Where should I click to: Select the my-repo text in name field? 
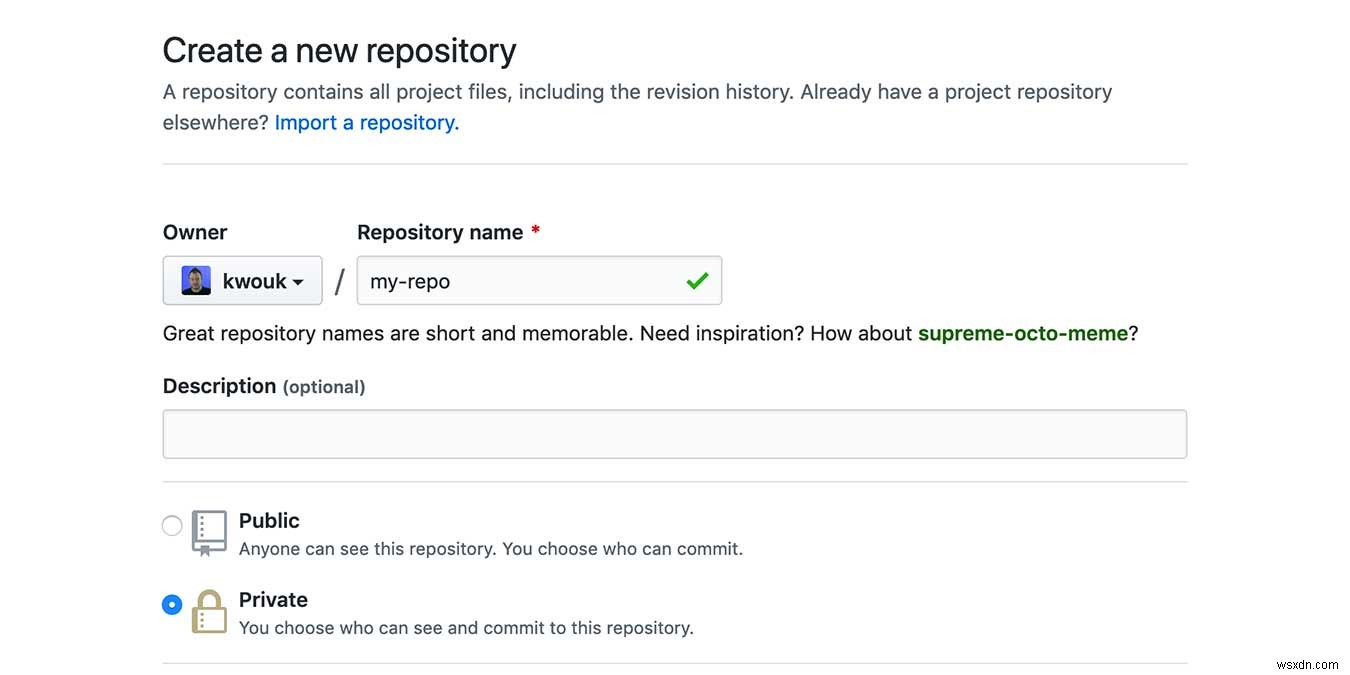point(409,281)
